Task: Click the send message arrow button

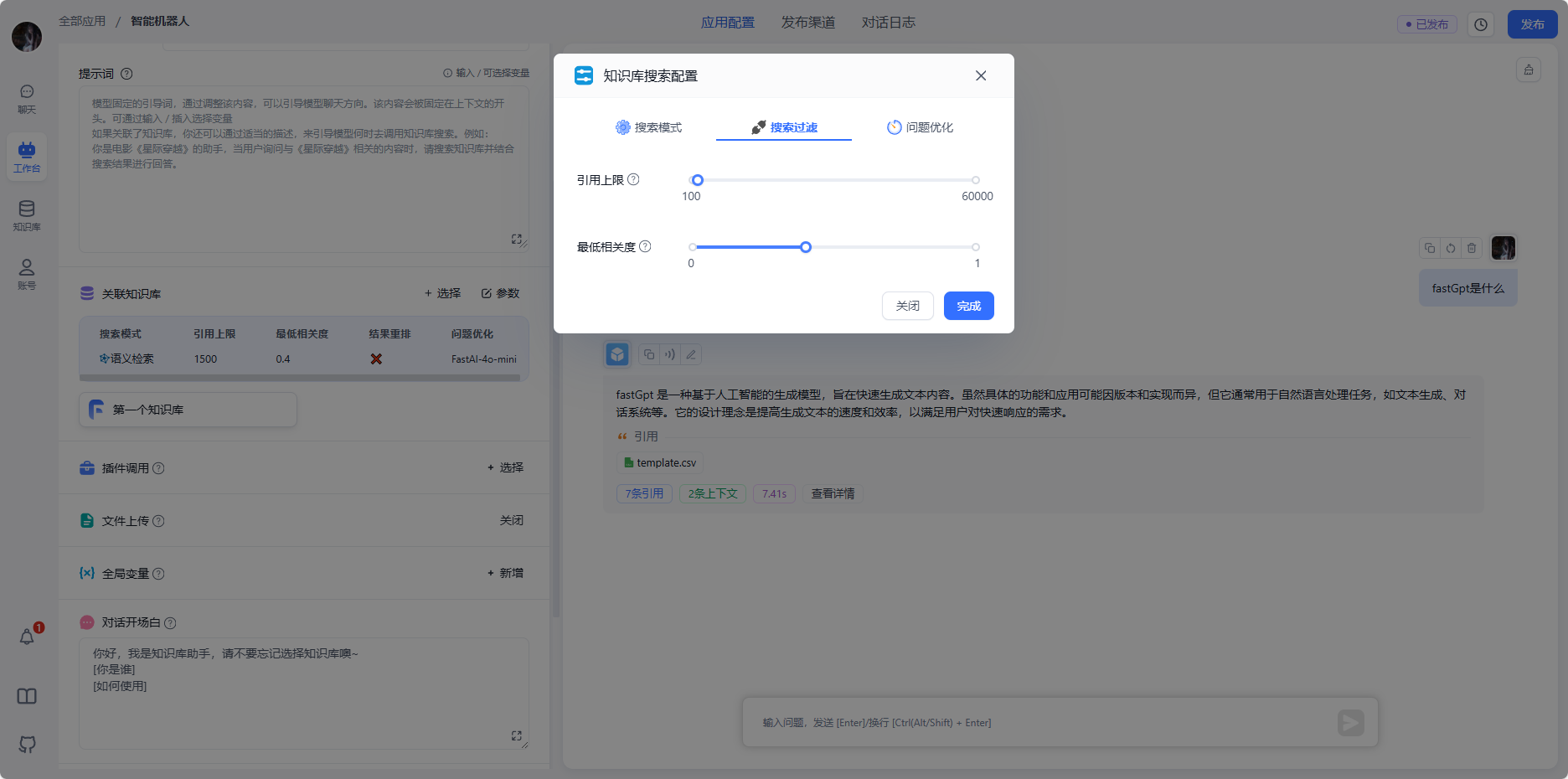Action: [1350, 722]
